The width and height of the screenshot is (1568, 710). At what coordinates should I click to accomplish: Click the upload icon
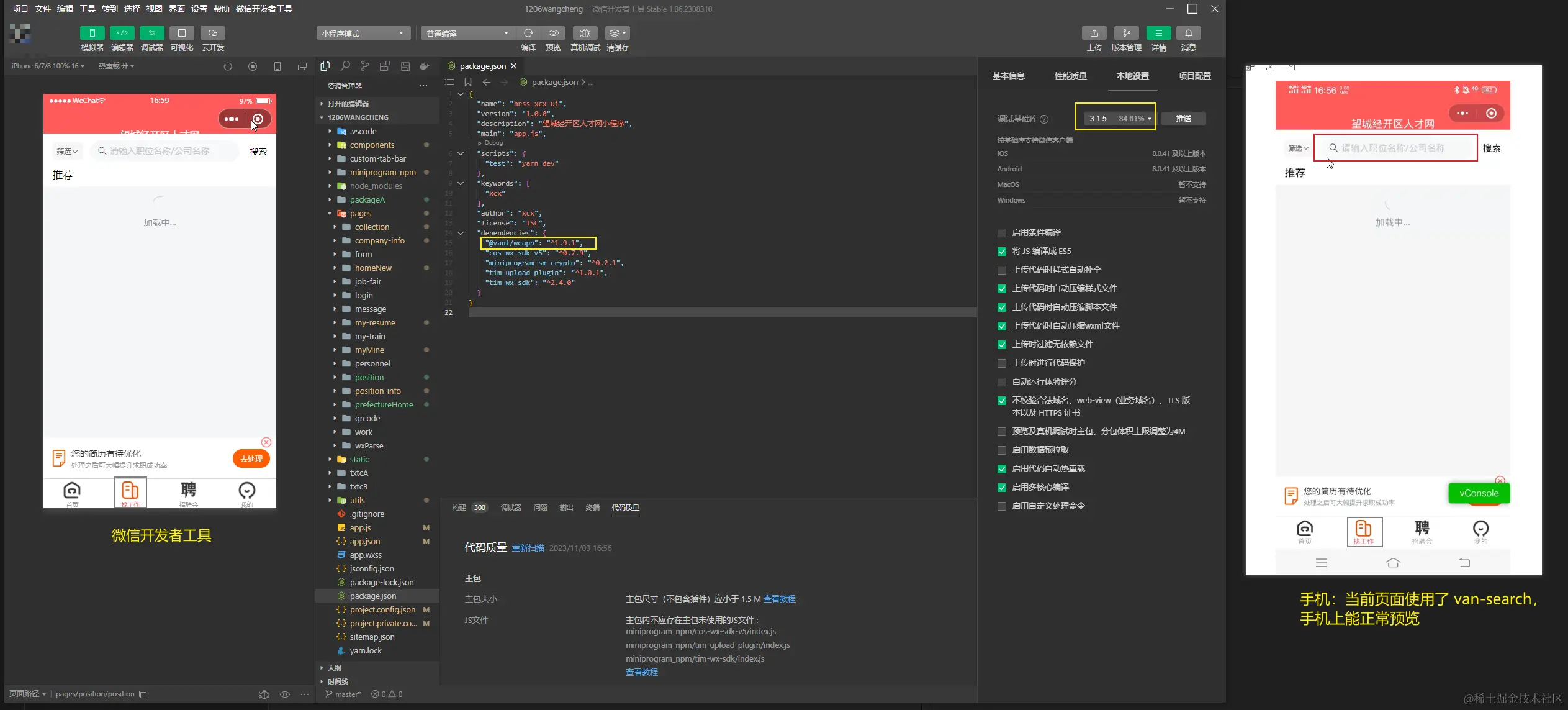click(1094, 33)
